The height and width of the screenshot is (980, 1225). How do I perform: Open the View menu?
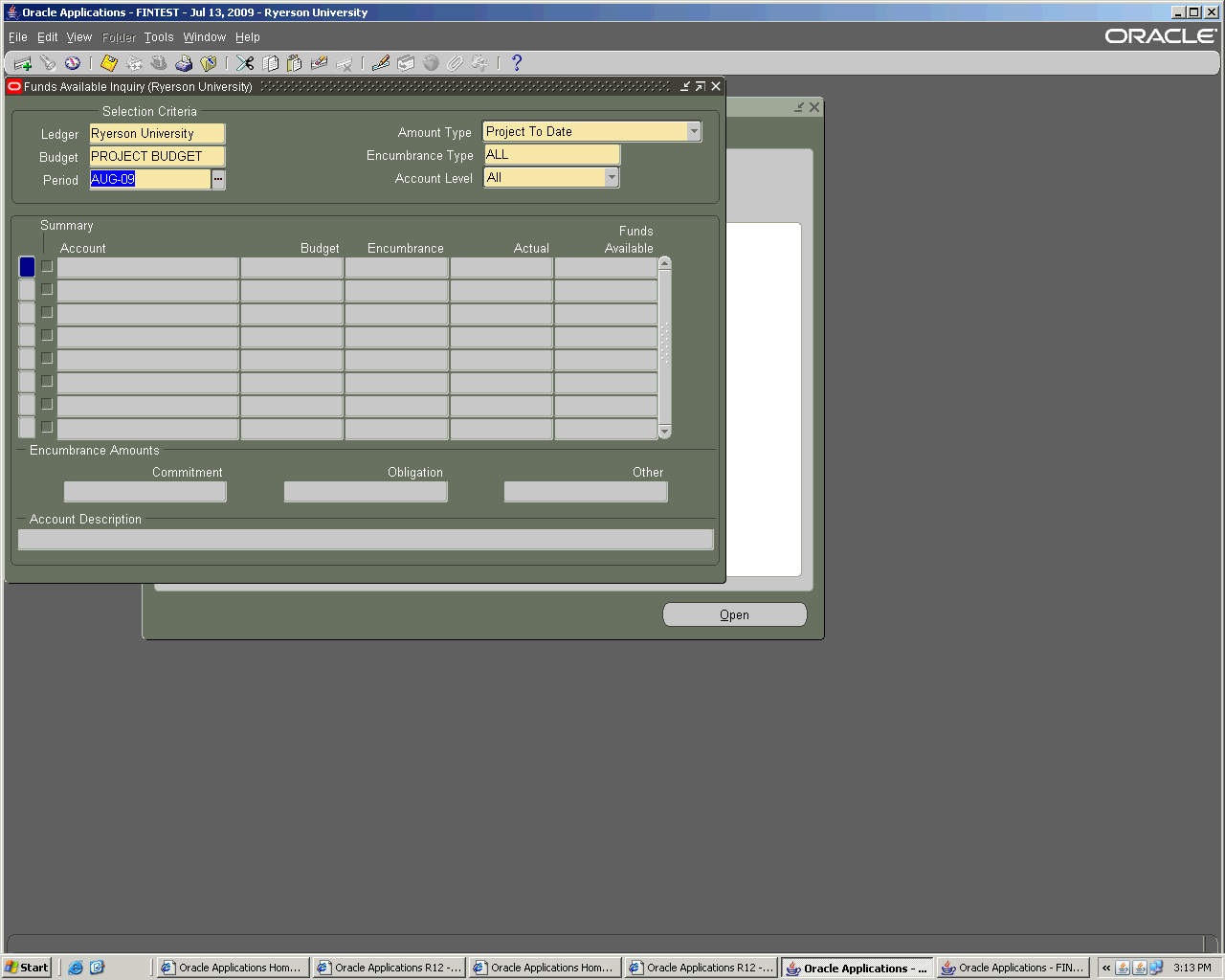pos(79,37)
